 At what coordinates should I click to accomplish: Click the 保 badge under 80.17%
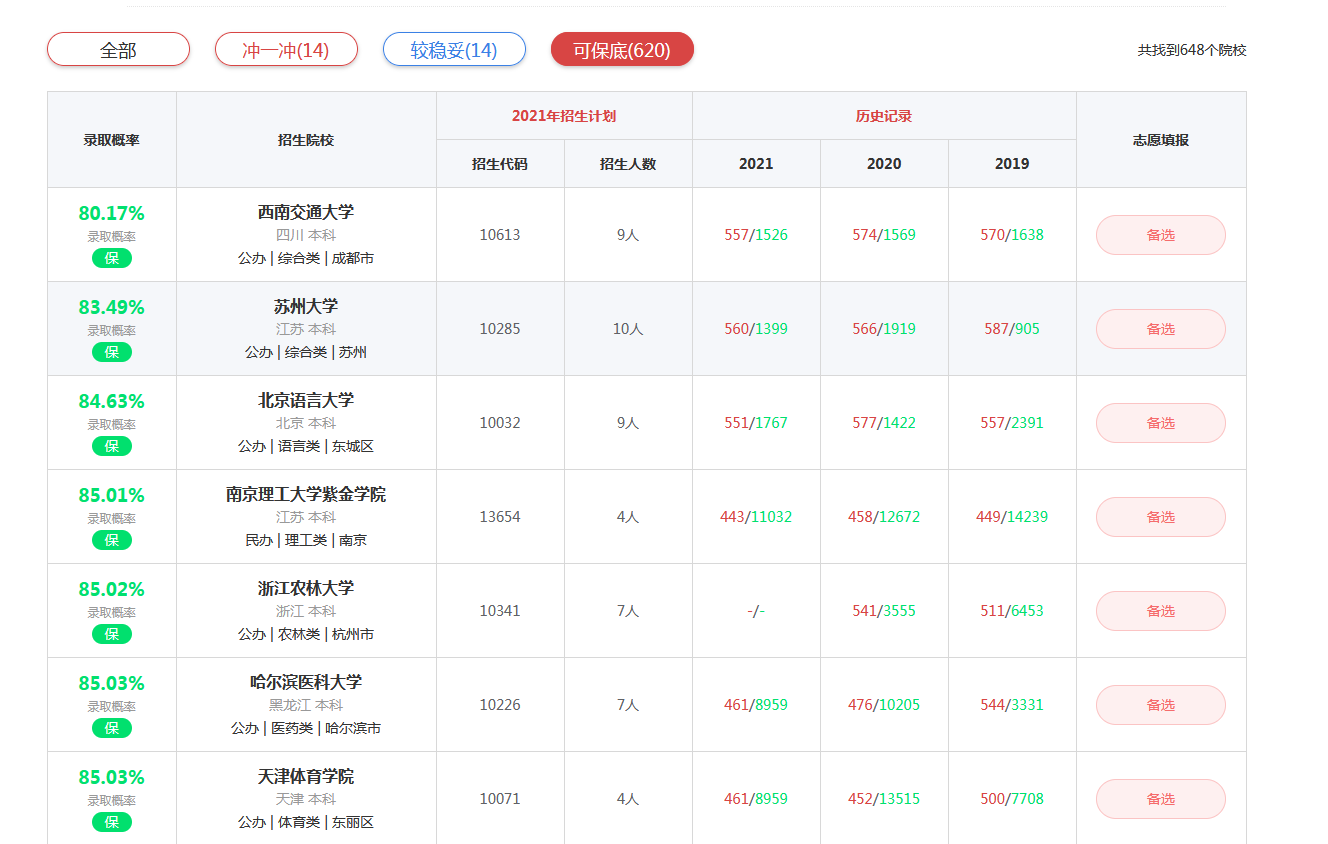click(x=112, y=258)
